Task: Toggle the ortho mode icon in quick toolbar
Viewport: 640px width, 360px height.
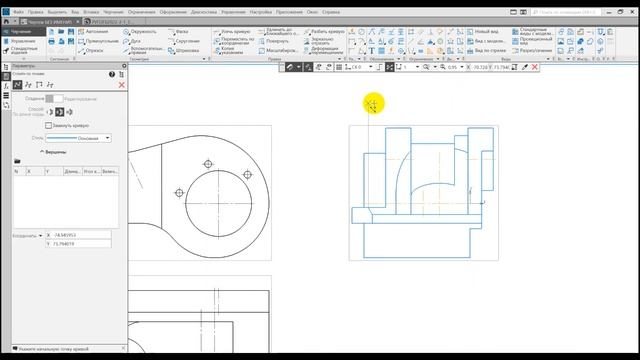Action: (x=379, y=67)
